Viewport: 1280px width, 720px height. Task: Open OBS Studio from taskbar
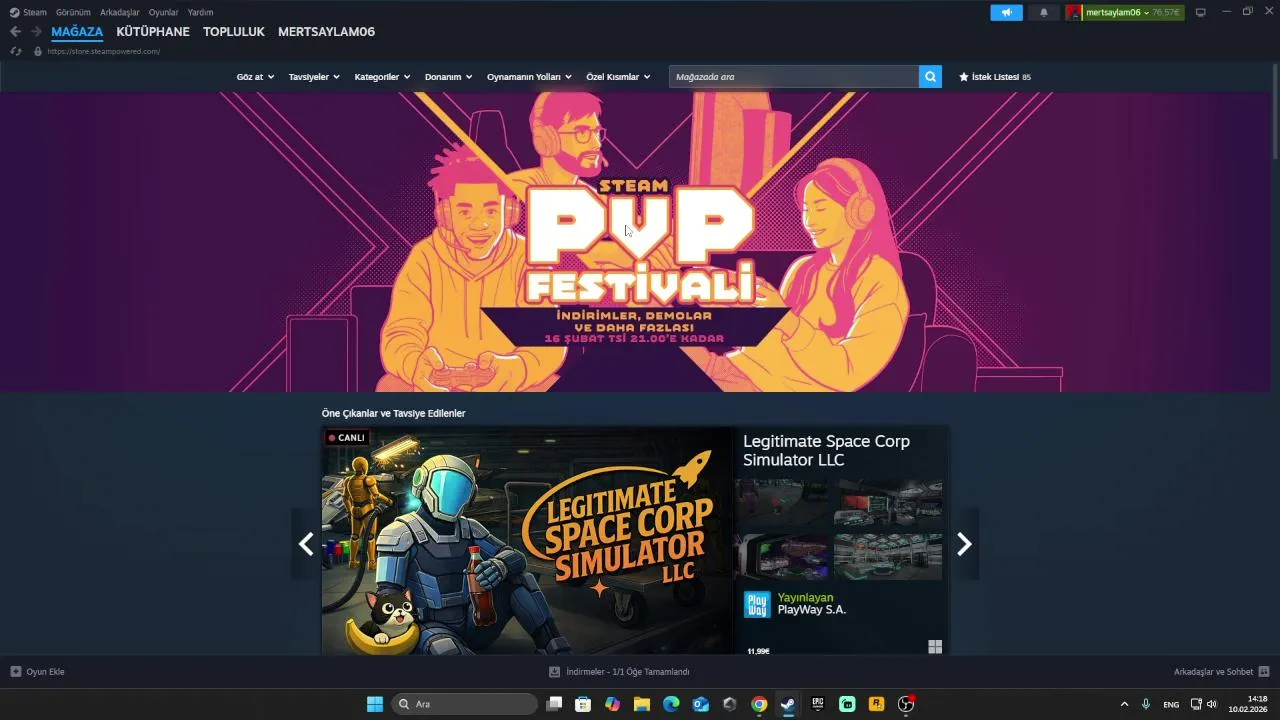tap(906, 704)
